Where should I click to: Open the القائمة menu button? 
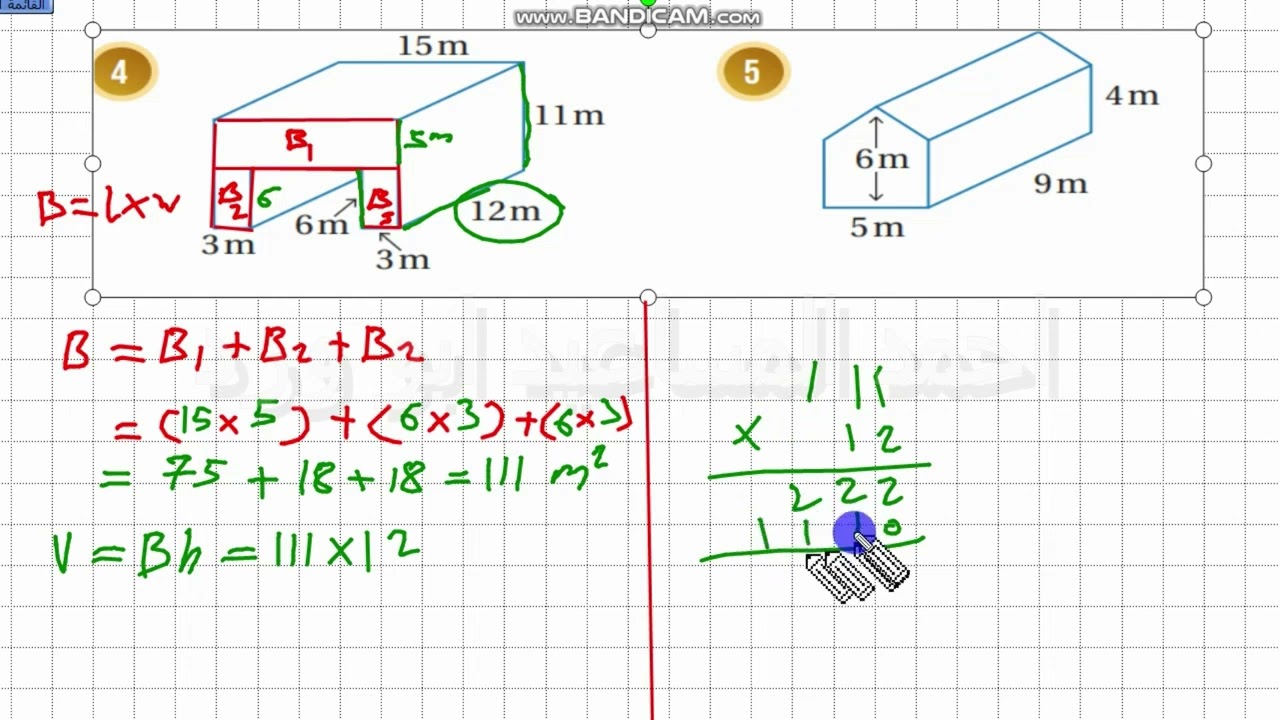pos(25,6)
